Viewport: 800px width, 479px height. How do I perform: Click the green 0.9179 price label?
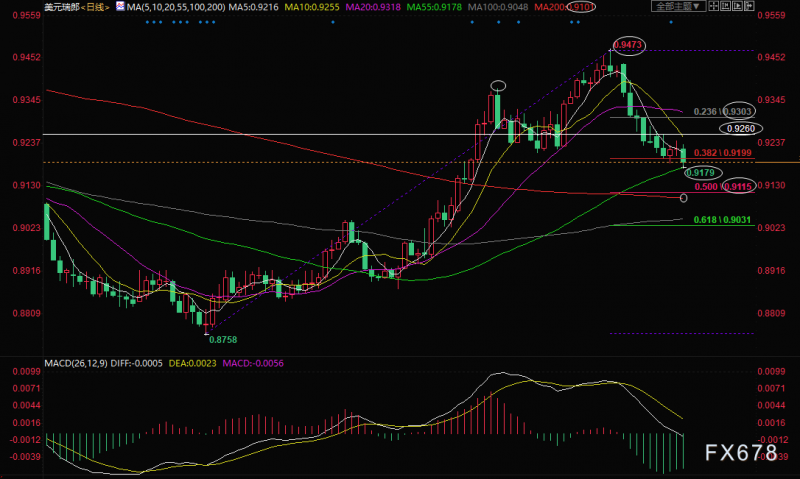coord(700,173)
